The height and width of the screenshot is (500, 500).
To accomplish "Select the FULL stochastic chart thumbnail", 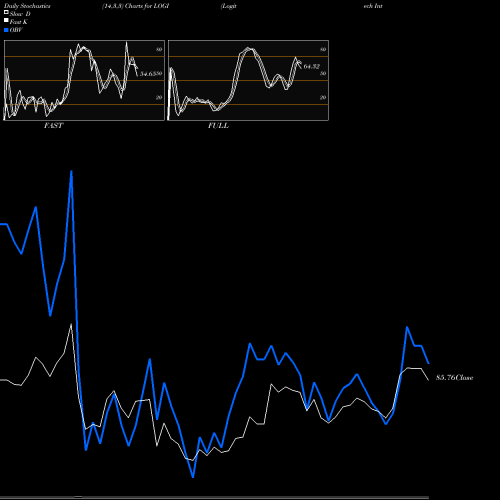I will coord(248,80).
